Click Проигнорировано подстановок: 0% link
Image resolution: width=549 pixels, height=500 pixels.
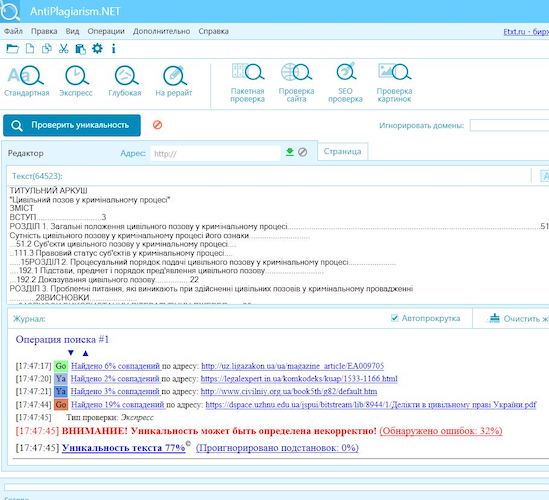tap(277, 448)
